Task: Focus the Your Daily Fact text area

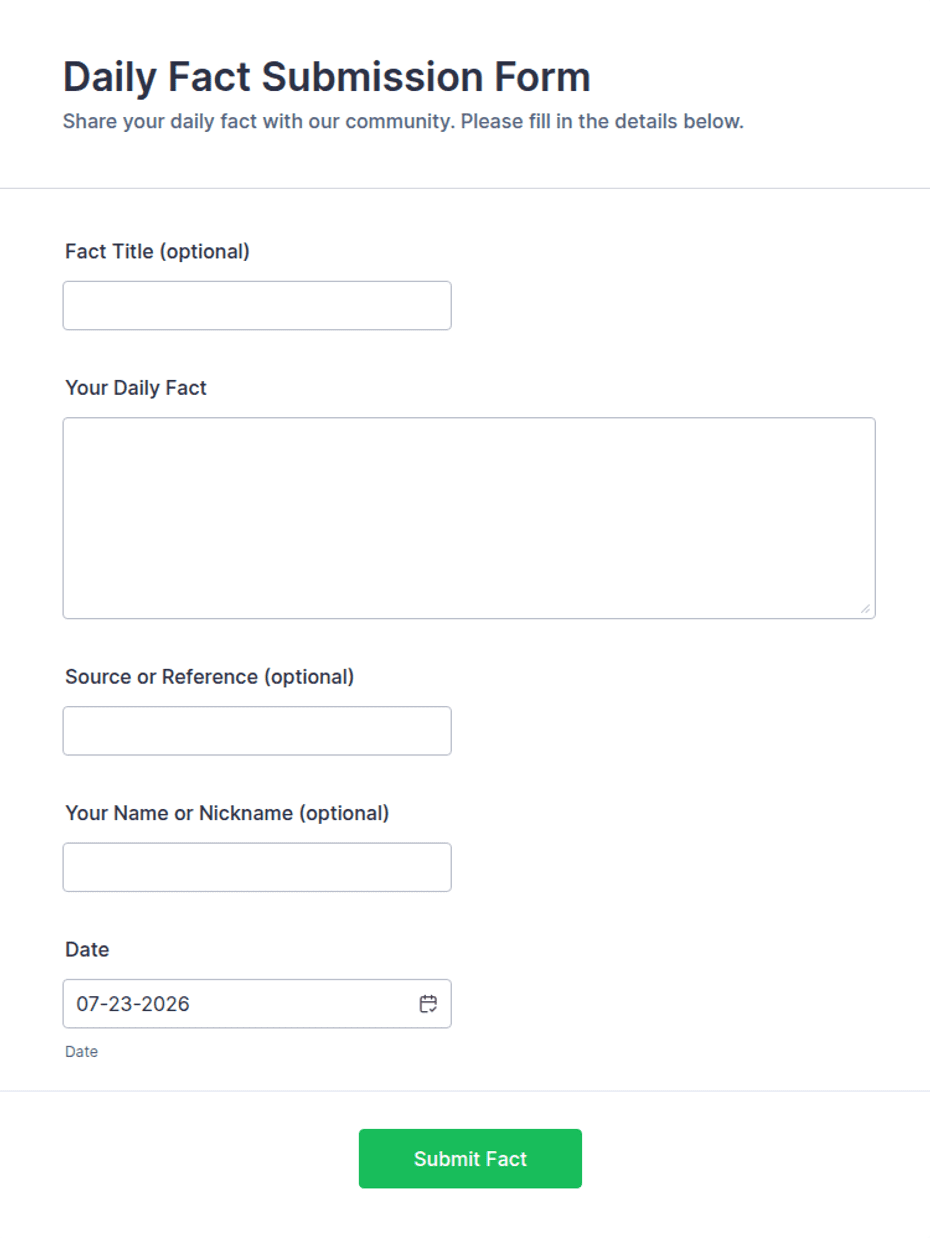Action: click(x=469, y=518)
